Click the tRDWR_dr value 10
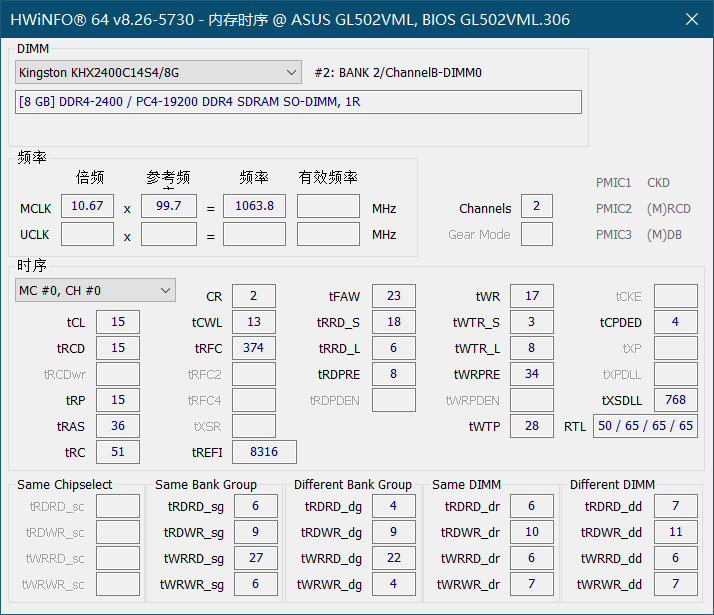 (532, 532)
